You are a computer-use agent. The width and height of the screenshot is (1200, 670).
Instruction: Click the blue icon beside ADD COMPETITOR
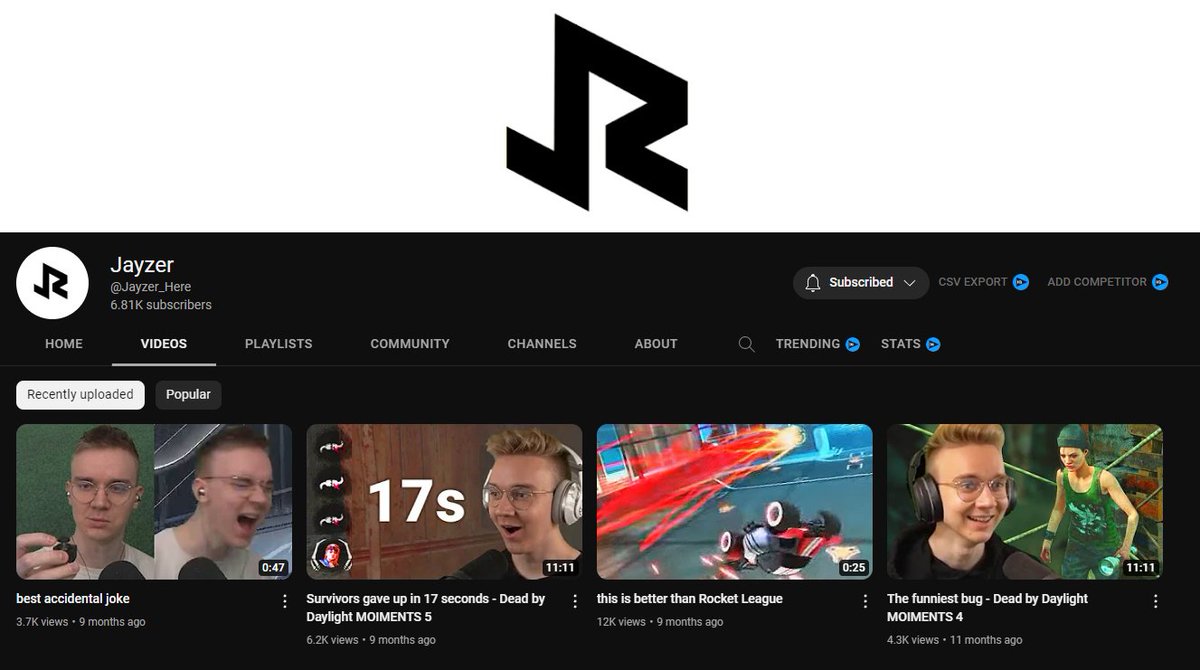(x=1160, y=282)
